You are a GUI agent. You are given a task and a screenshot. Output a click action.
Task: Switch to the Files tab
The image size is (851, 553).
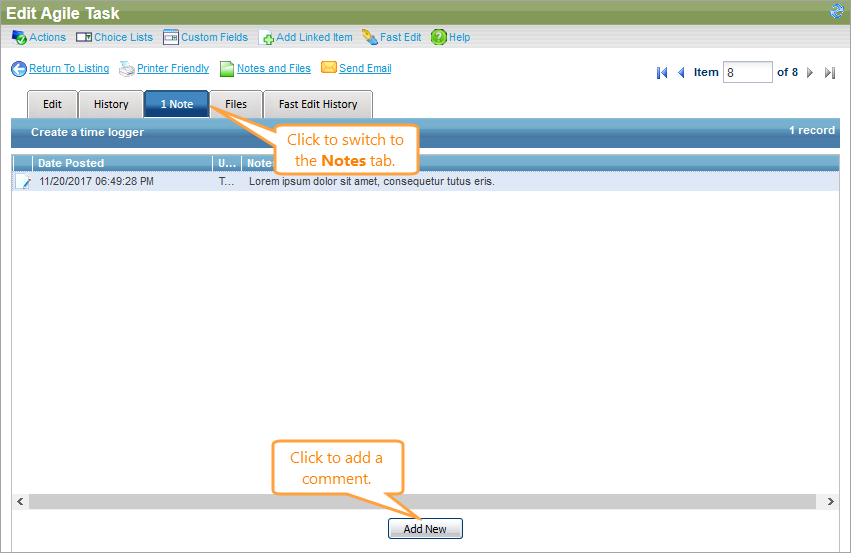pos(236,104)
